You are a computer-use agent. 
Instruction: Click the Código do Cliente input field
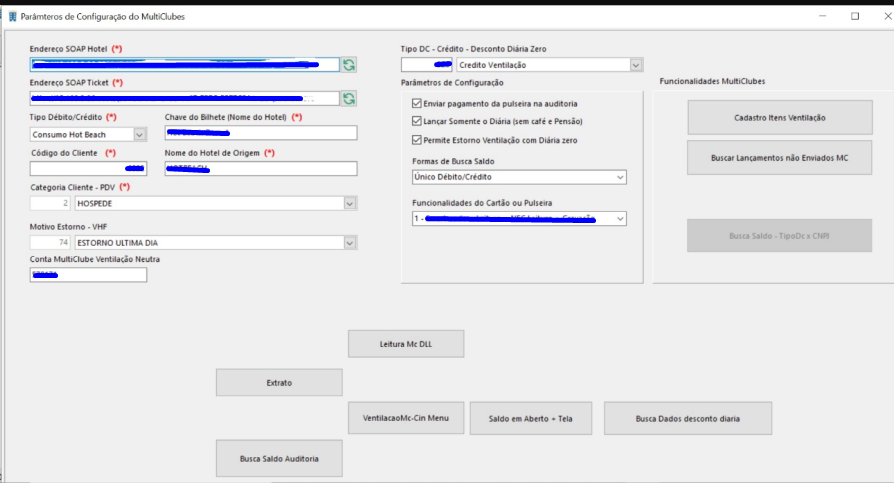coord(88,168)
